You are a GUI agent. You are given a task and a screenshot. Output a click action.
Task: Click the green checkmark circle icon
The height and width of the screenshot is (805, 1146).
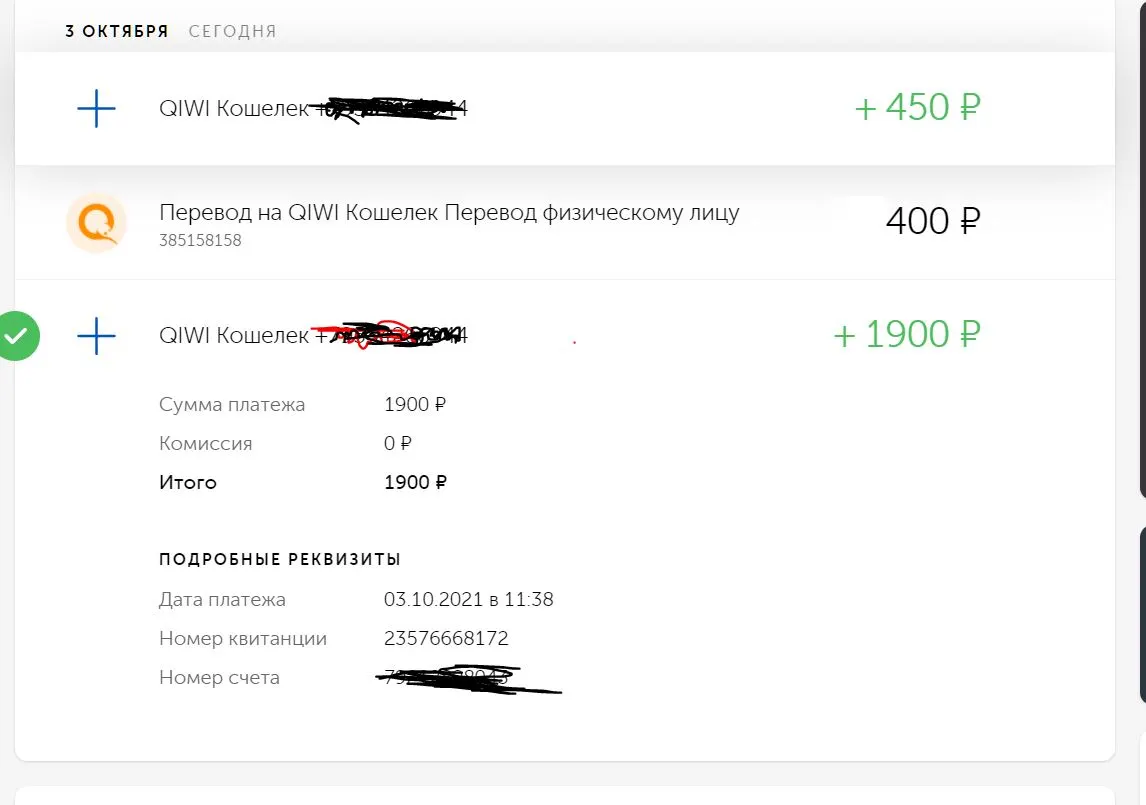16,336
